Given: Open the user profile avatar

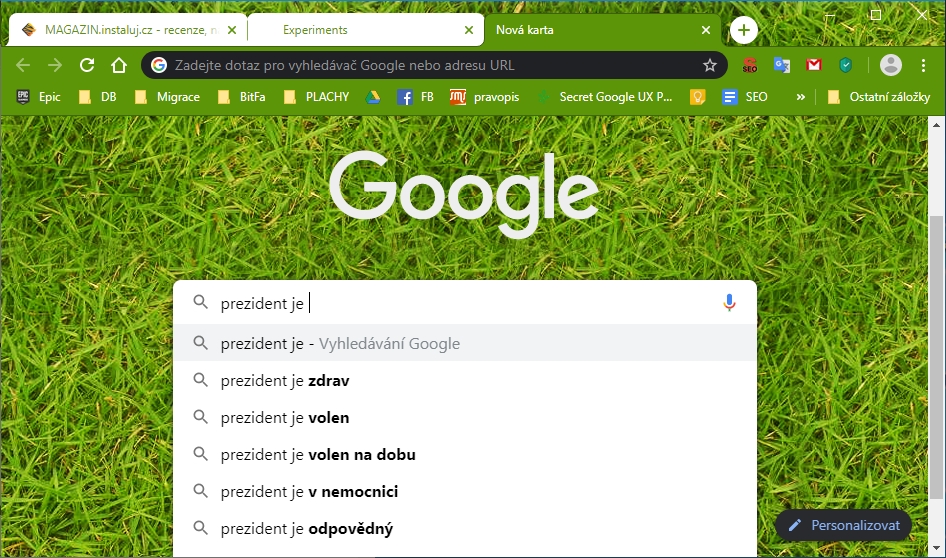Looking at the screenshot, I should 890,66.
